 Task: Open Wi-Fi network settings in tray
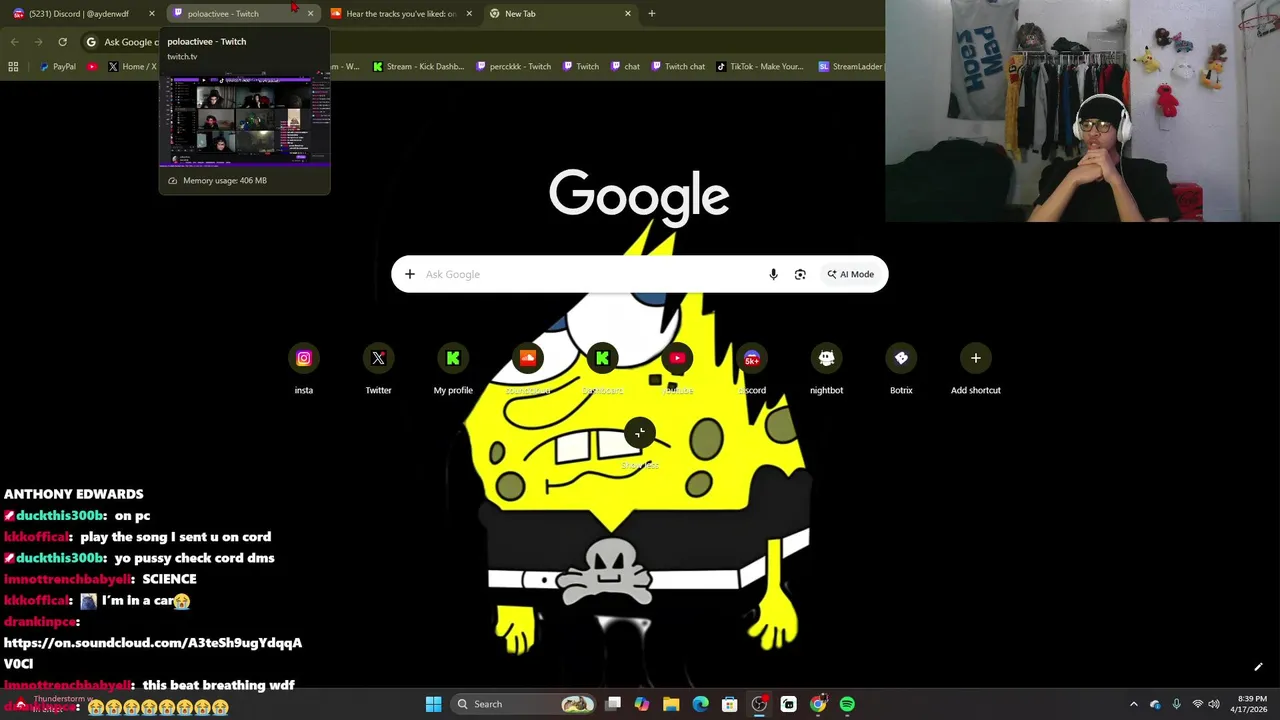(x=1197, y=704)
